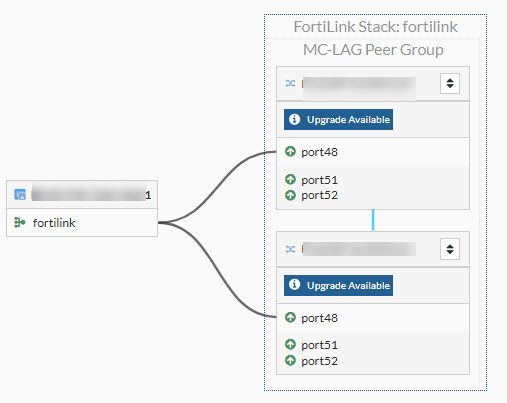
Task: Click the FortiGate device icon
Action: pyautogui.click(x=20, y=194)
